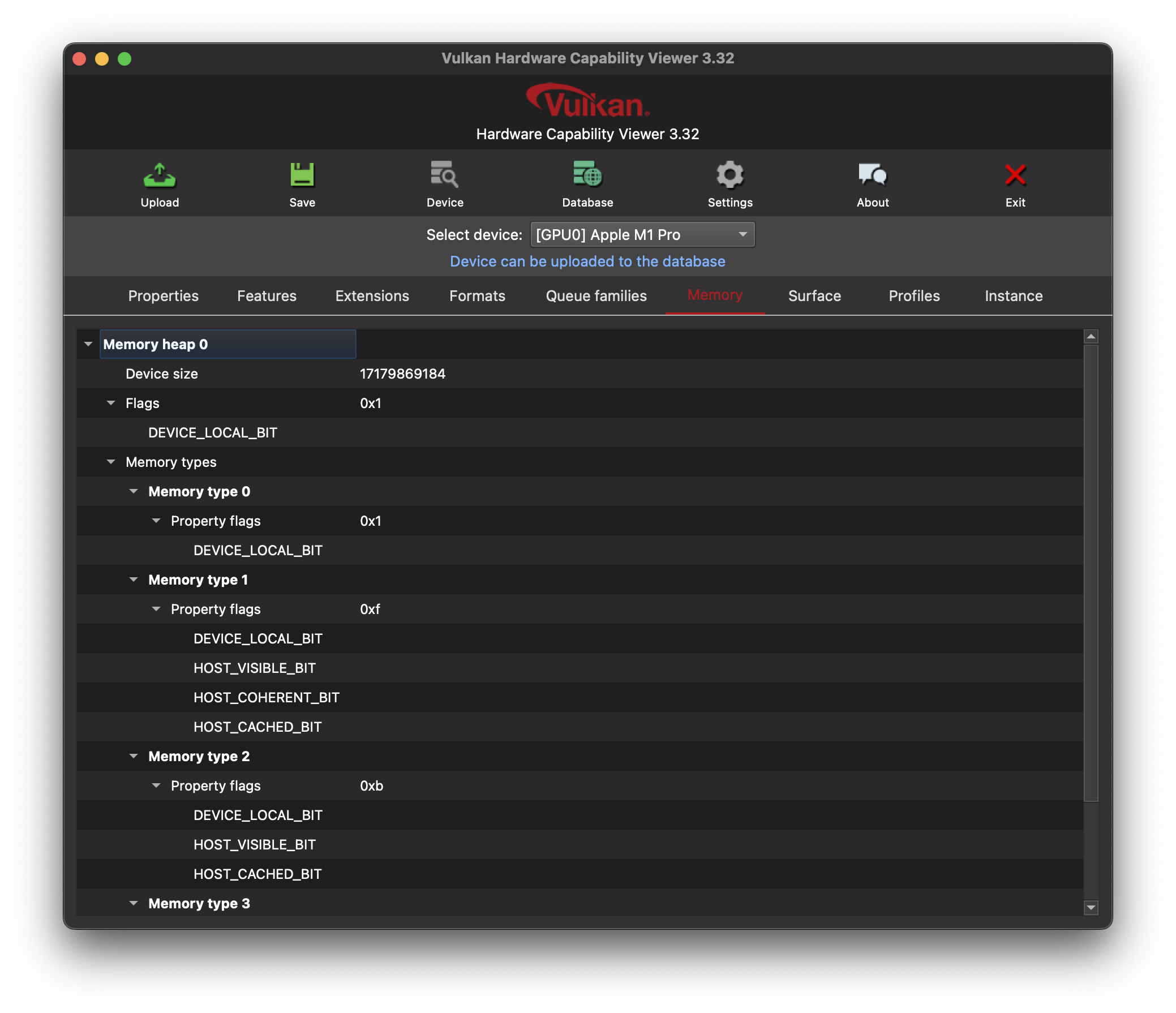Click the macOS yellow minimize button
This screenshot has height=1013, width=1176.
pos(102,59)
